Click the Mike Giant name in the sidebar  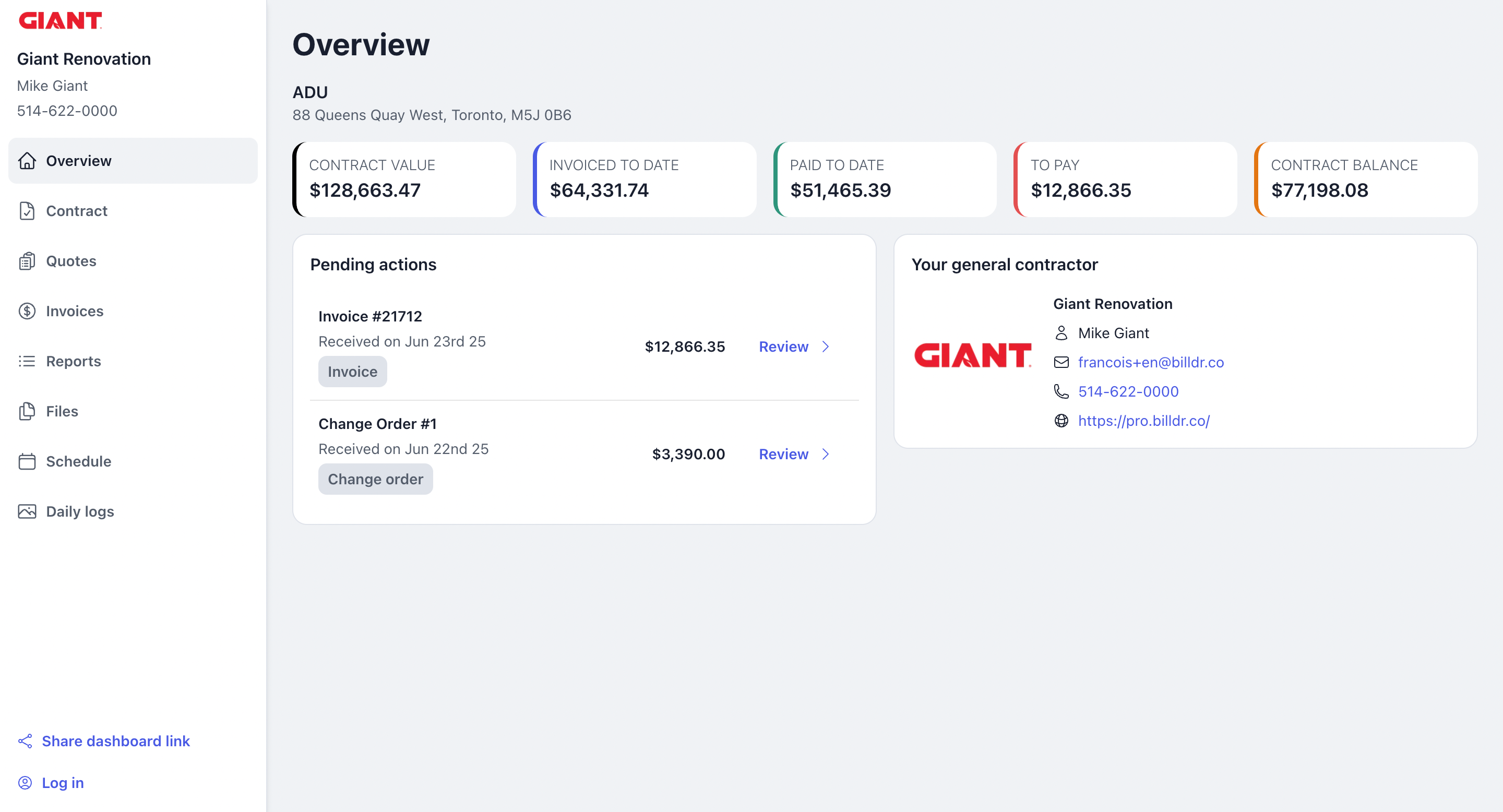[52, 86]
